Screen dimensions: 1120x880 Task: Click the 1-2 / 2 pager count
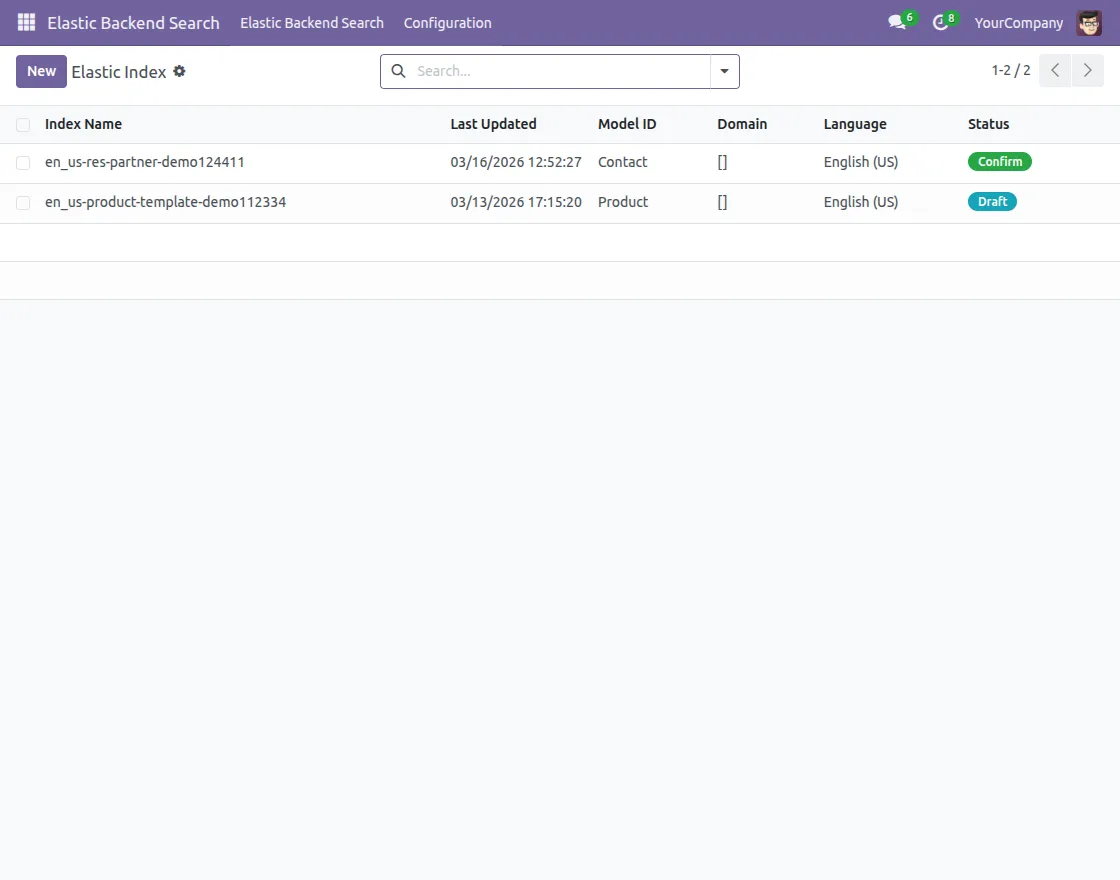pyautogui.click(x=1010, y=70)
